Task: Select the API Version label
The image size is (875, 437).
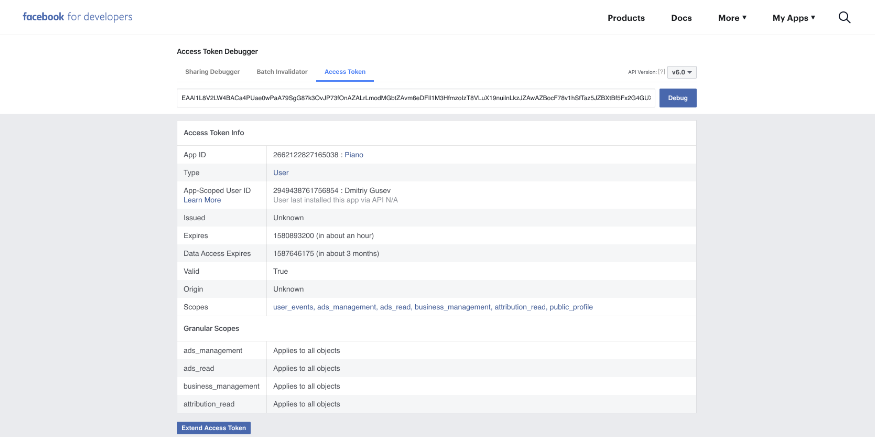Action: (642, 72)
